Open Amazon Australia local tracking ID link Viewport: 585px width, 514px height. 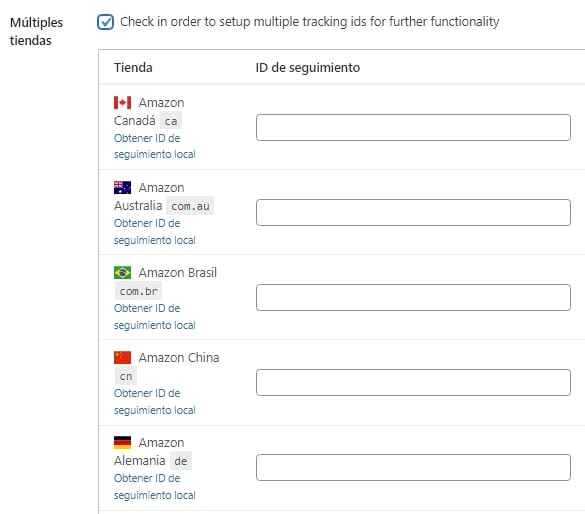pyautogui.click(x=154, y=232)
